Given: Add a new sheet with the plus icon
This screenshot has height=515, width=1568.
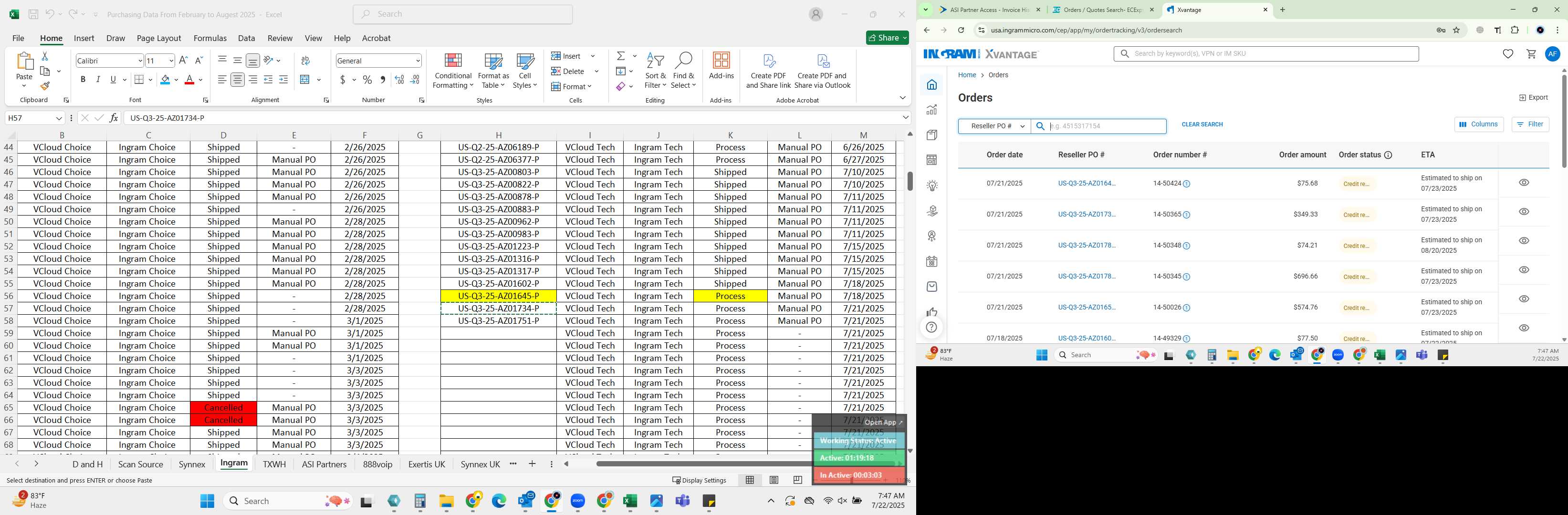Looking at the screenshot, I should click(532, 464).
